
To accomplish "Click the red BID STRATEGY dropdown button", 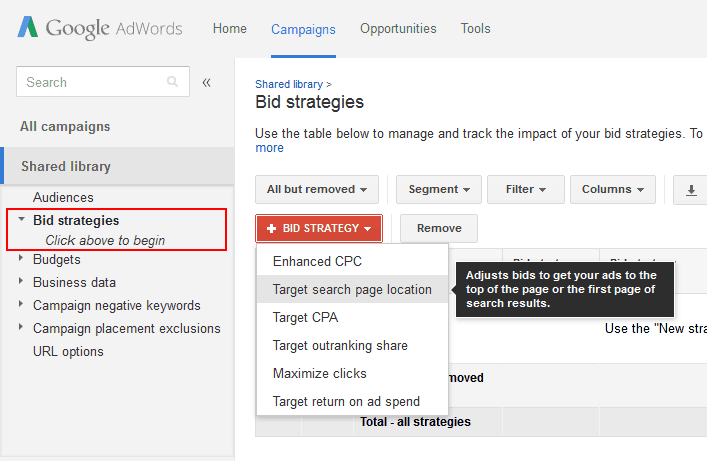I will coord(319,229).
